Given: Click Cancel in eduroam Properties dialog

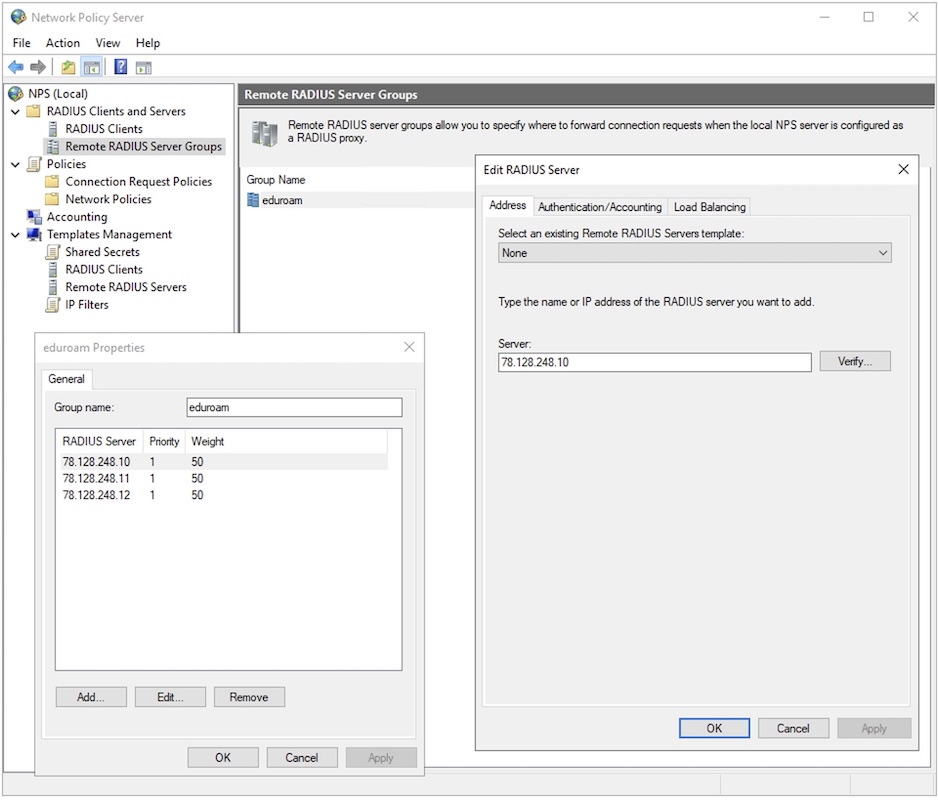Looking at the screenshot, I should [302, 758].
